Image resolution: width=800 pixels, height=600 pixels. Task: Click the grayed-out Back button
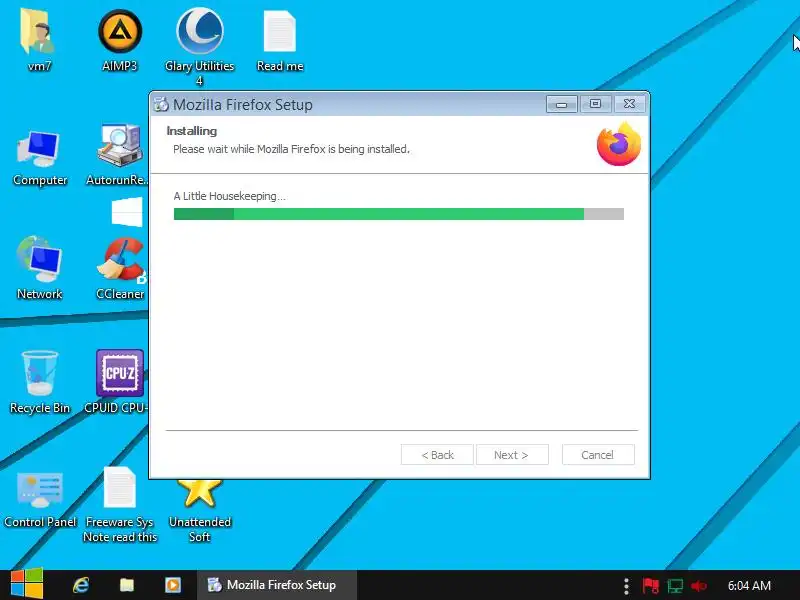click(x=437, y=455)
